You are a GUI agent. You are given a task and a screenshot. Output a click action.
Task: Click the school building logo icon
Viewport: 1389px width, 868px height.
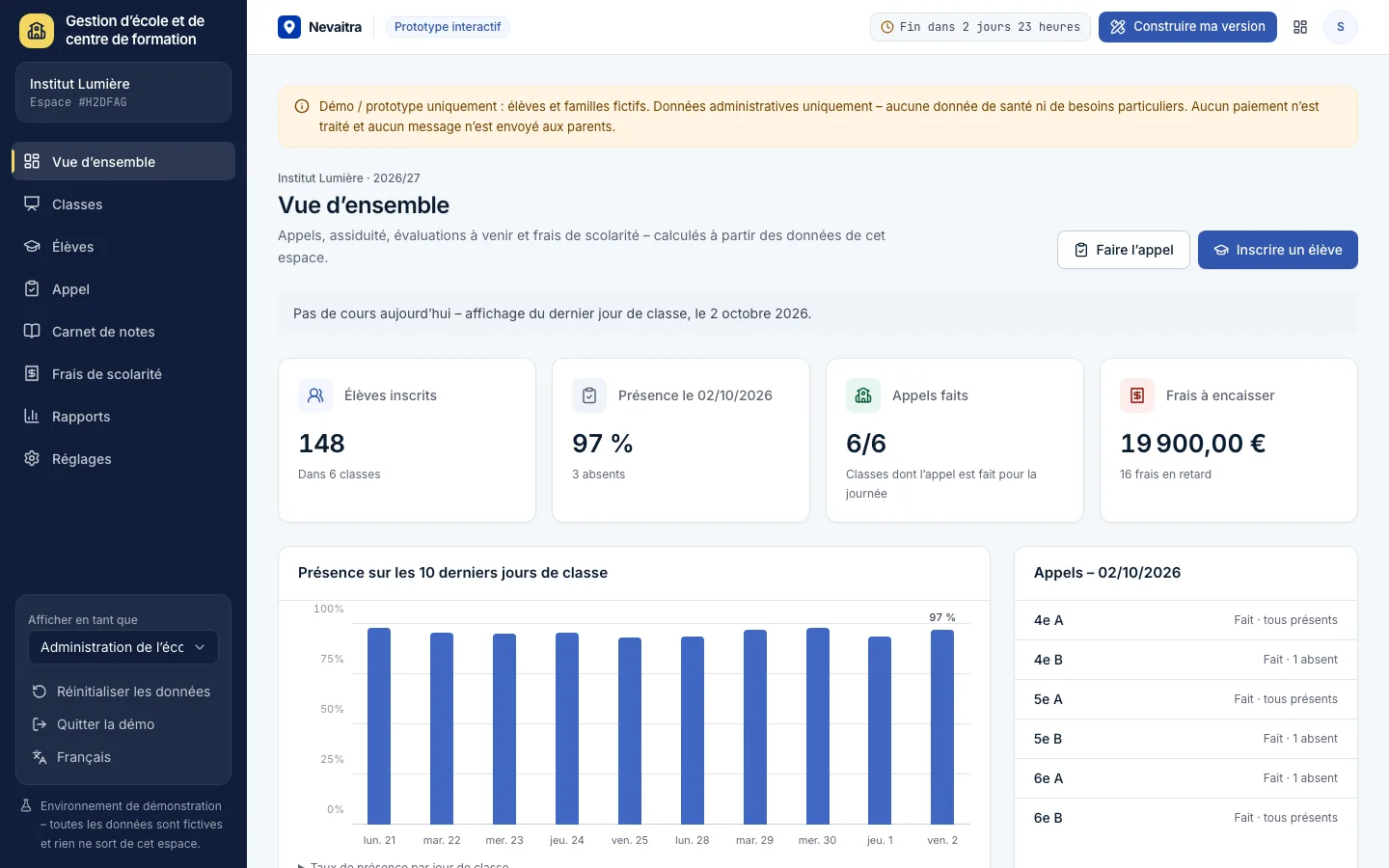[x=37, y=31]
